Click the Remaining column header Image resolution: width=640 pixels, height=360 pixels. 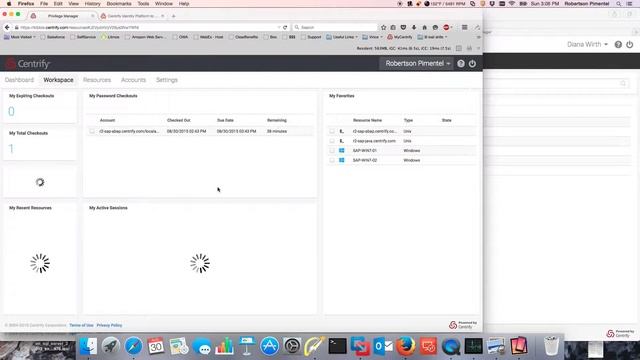(277, 120)
